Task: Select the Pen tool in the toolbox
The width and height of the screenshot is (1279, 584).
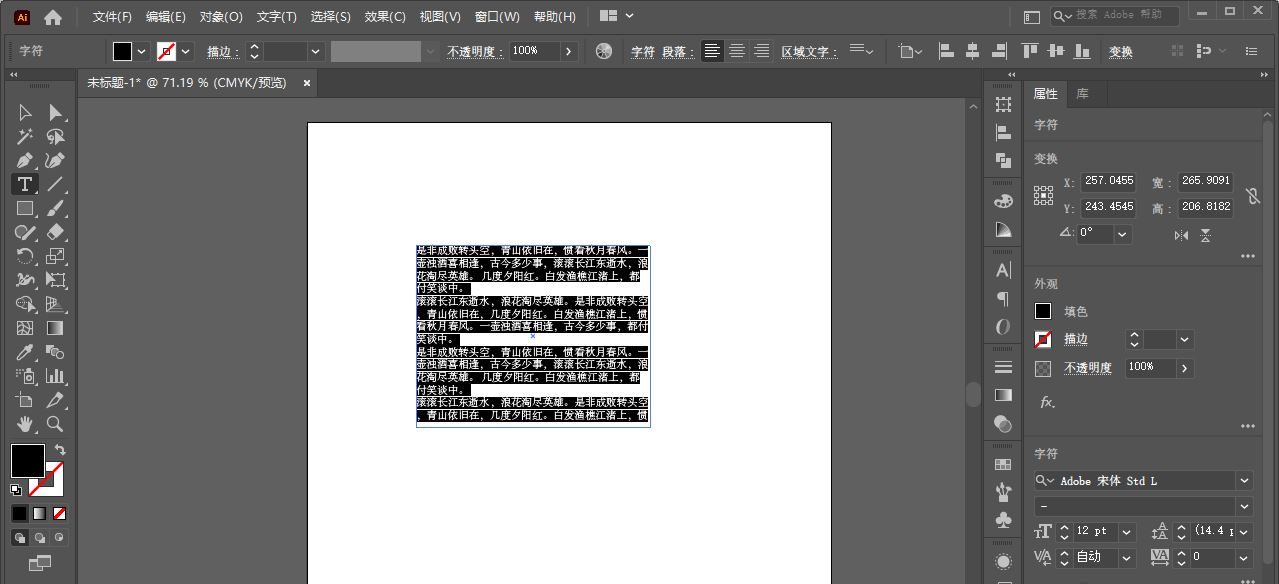Action: (x=25, y=161)
